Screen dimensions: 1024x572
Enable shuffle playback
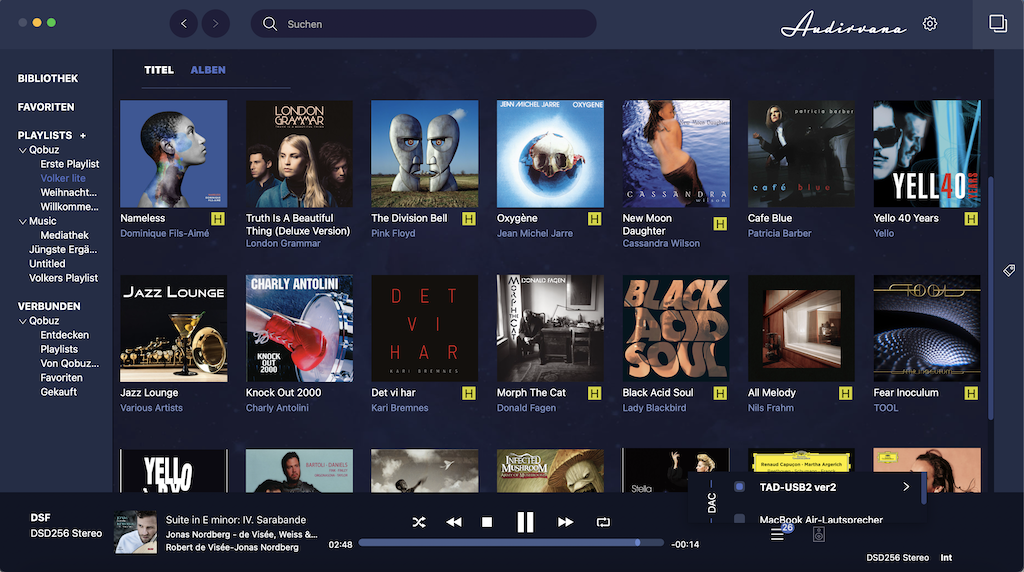point(419,522)
